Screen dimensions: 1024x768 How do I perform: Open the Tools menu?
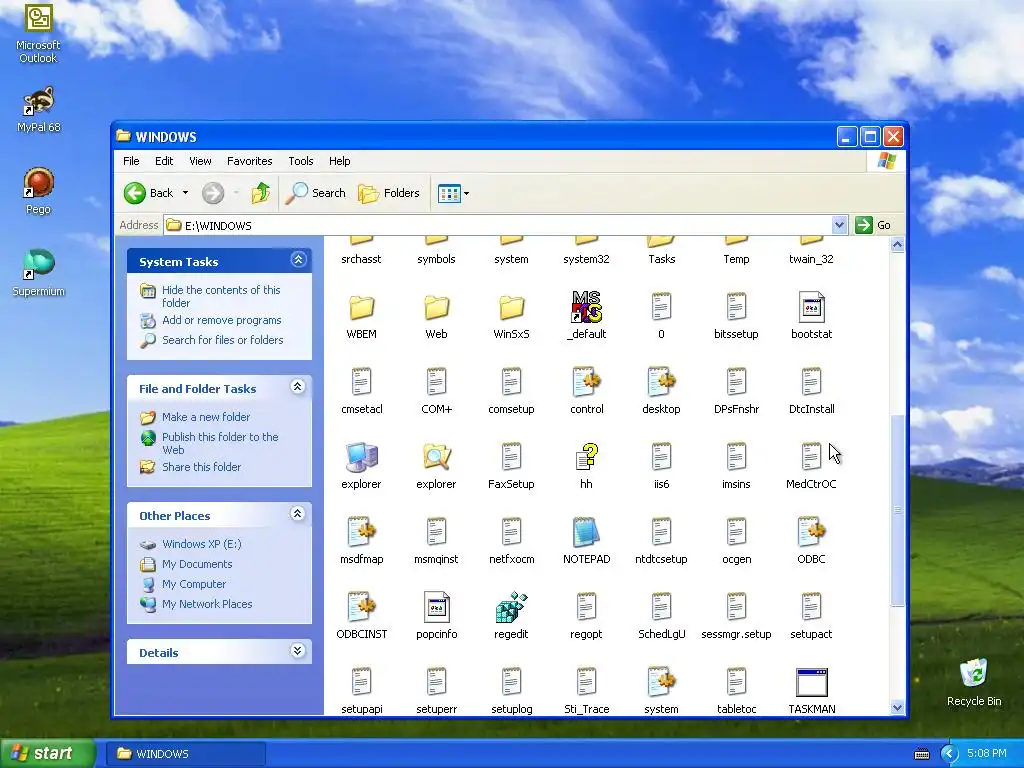pyautogui.click(x=301, y=161)
